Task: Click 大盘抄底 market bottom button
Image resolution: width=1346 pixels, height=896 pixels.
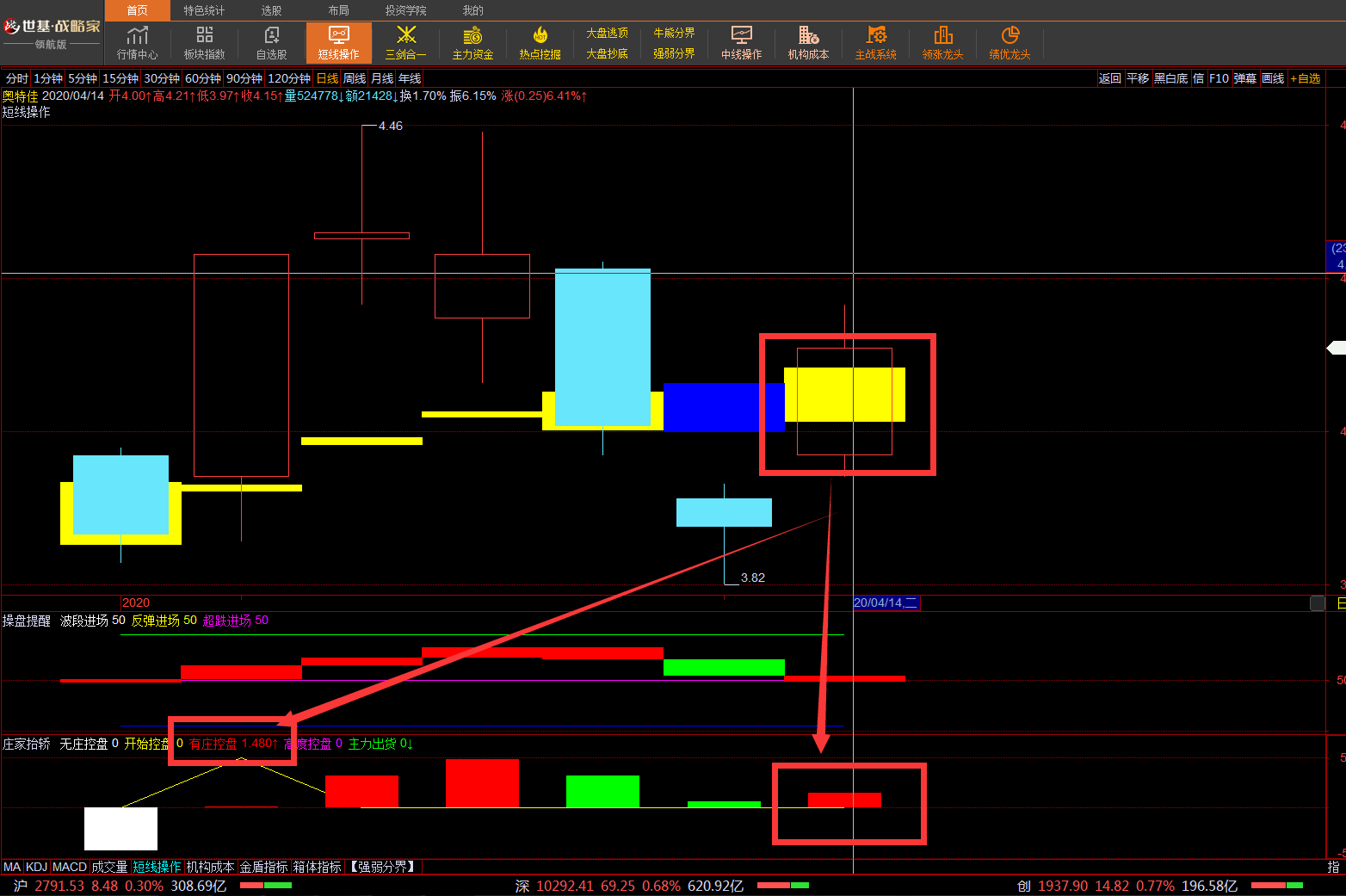Action: (x=607, y=53)
